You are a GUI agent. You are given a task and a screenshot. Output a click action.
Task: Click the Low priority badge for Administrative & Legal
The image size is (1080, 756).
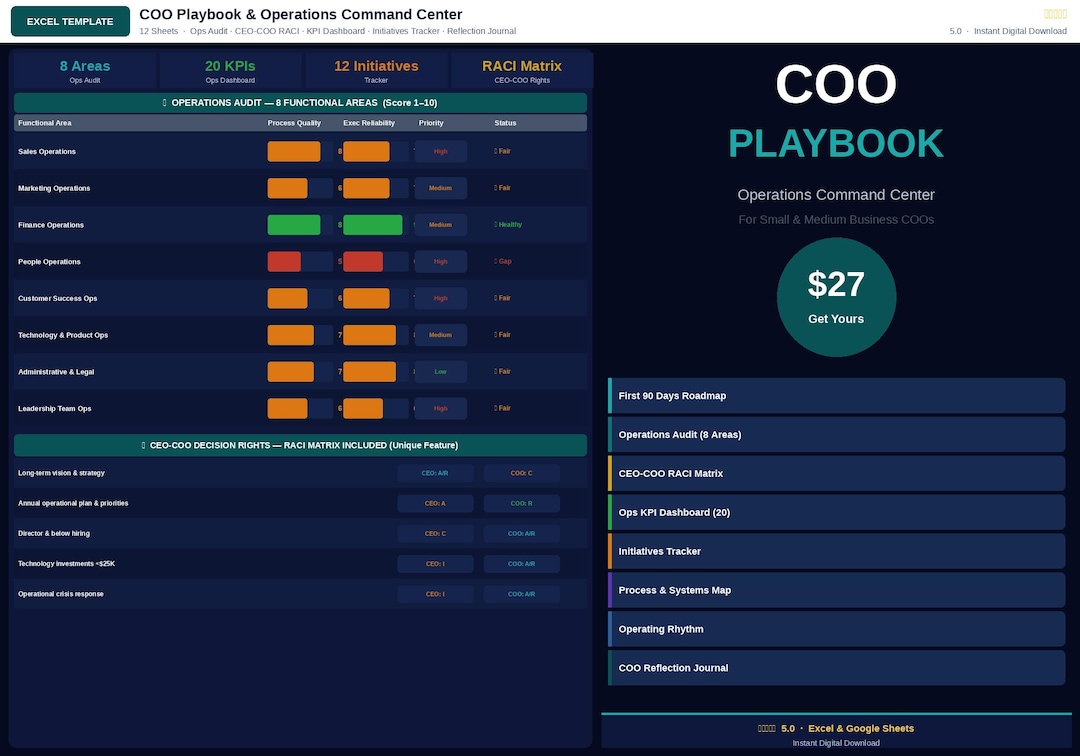point(441,372)
